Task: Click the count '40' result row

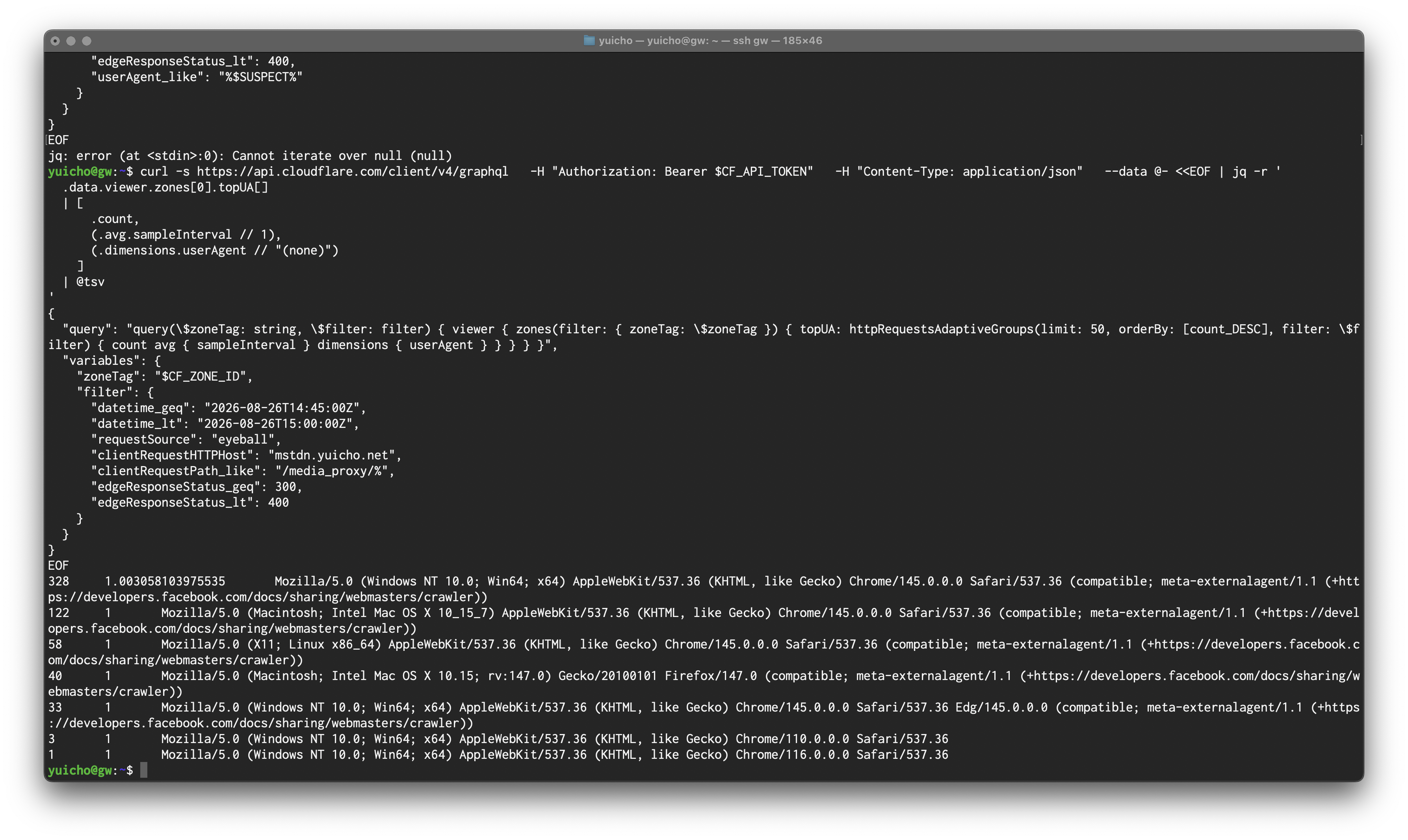Action: point(55,676)
